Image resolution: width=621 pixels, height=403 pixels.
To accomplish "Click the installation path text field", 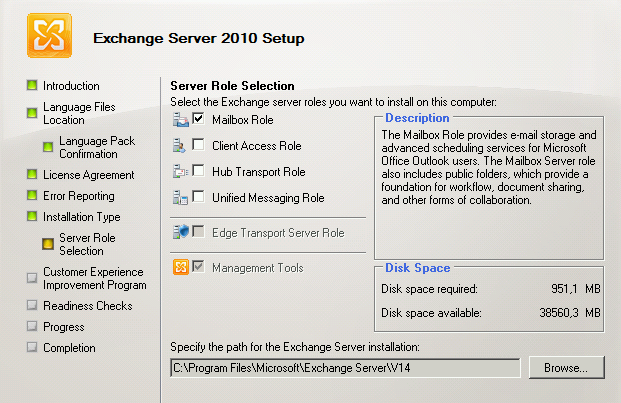I will pos(345,368).
